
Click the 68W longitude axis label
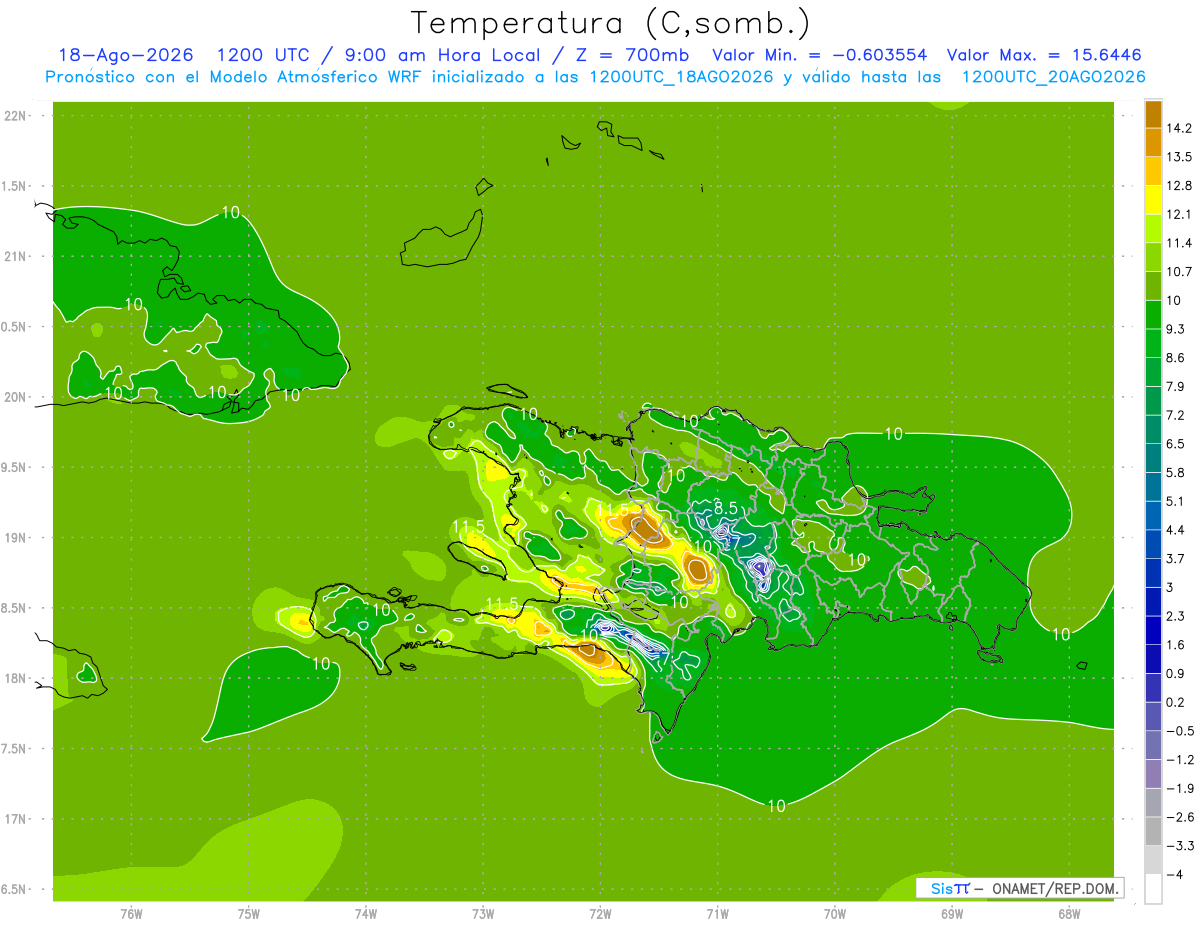click(1068, 914)
